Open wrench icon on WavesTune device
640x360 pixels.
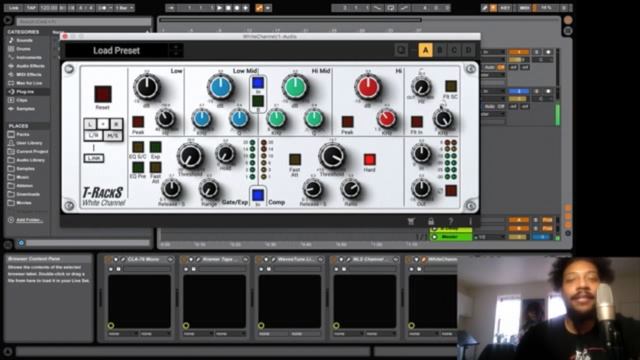pos(273,259)
